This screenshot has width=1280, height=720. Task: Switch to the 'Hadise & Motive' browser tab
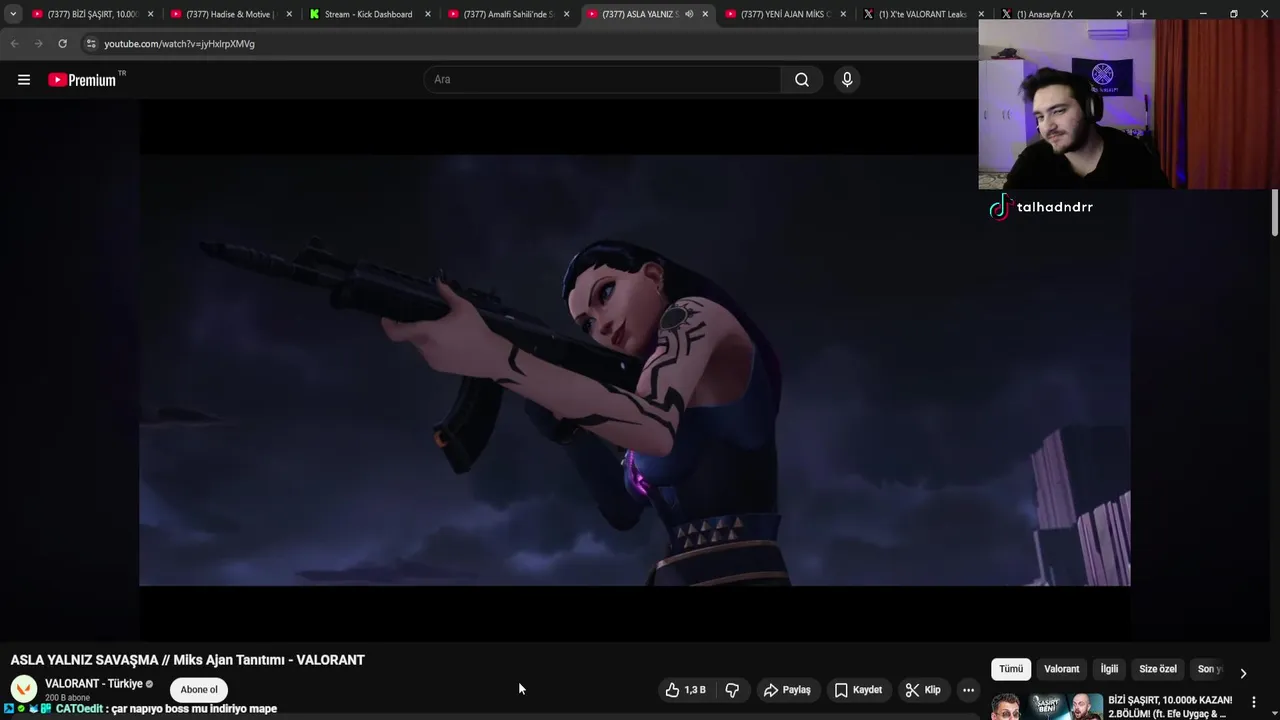(229, 14)
